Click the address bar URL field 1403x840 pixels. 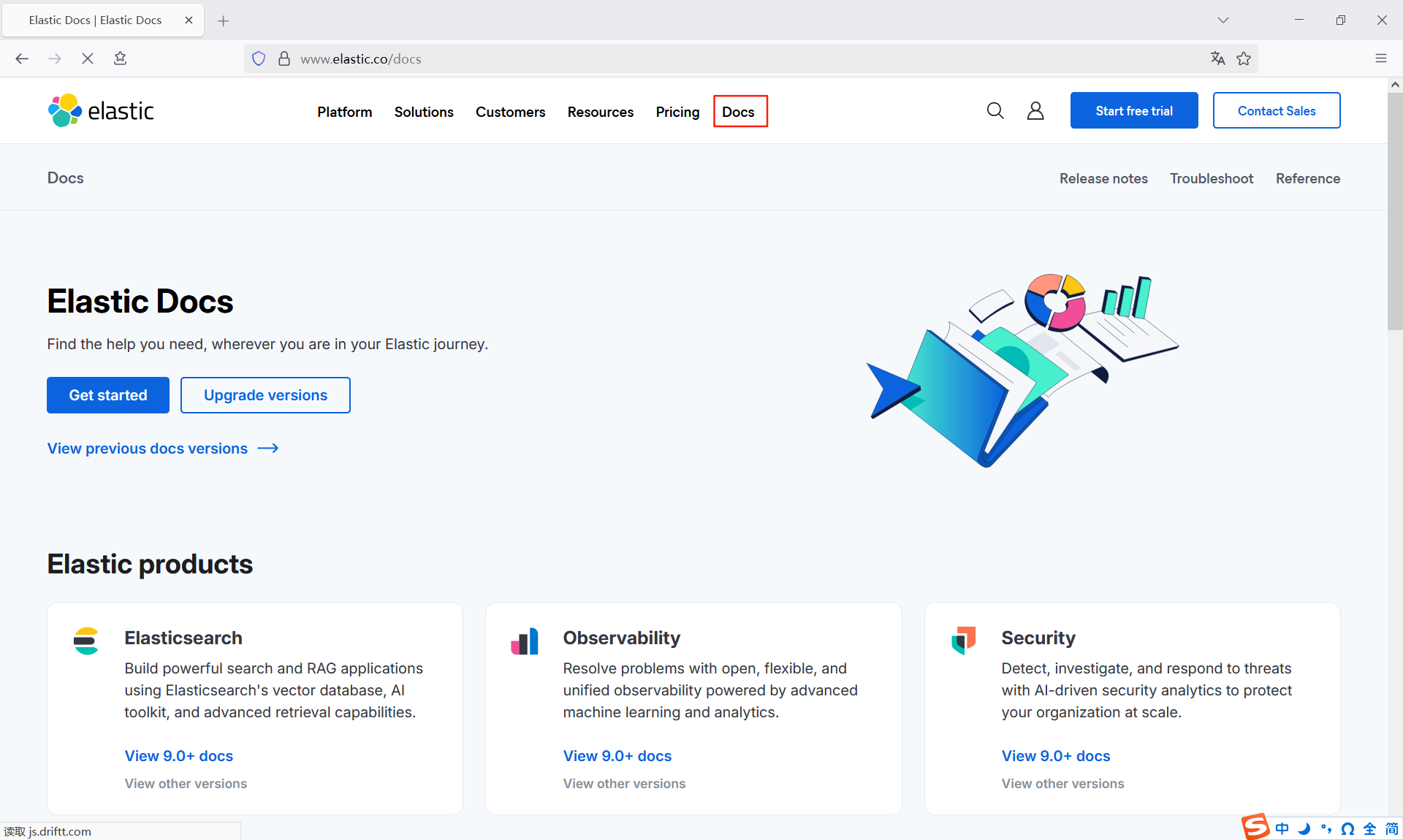click(x=658, y=58)
